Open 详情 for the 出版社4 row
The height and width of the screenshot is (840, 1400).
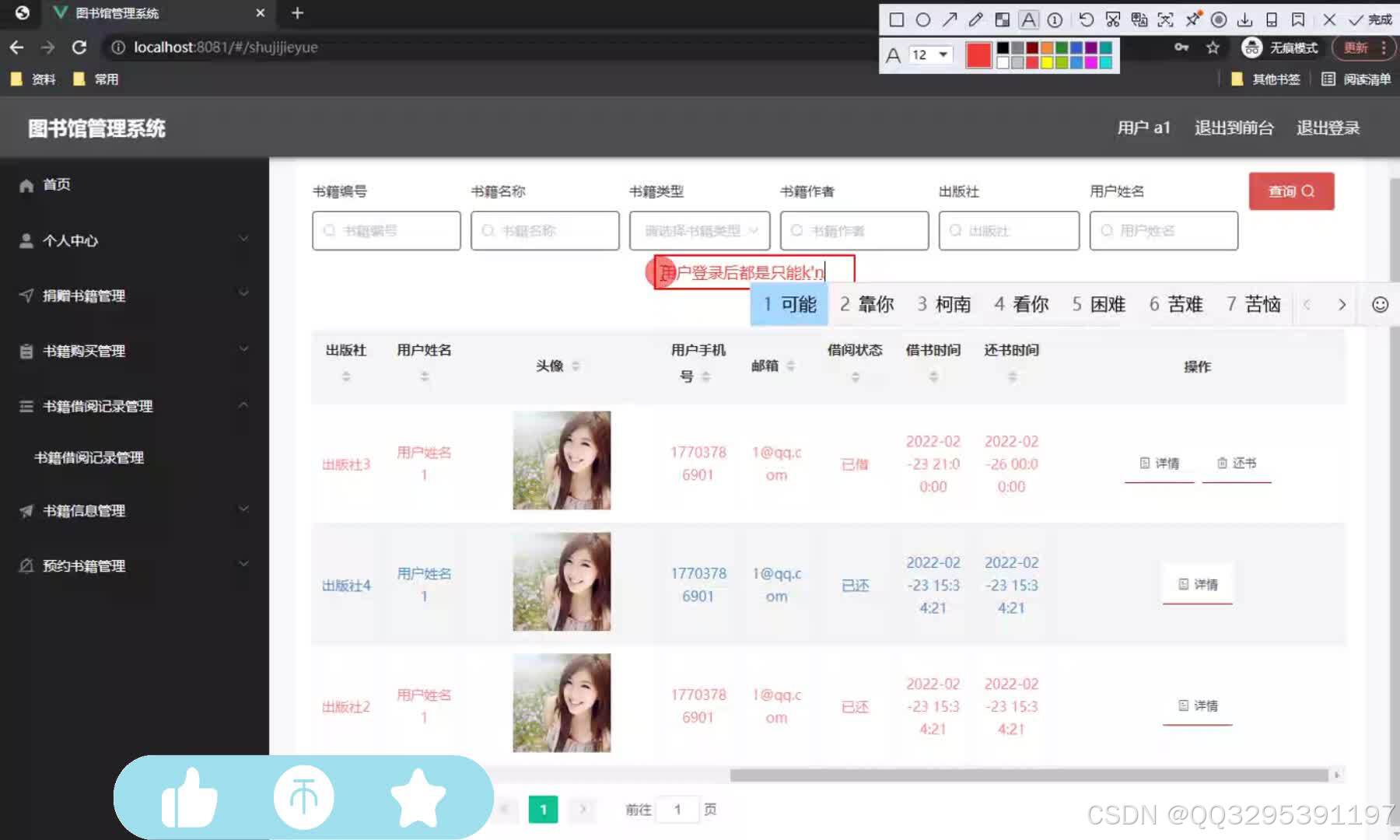(1198, 585)
